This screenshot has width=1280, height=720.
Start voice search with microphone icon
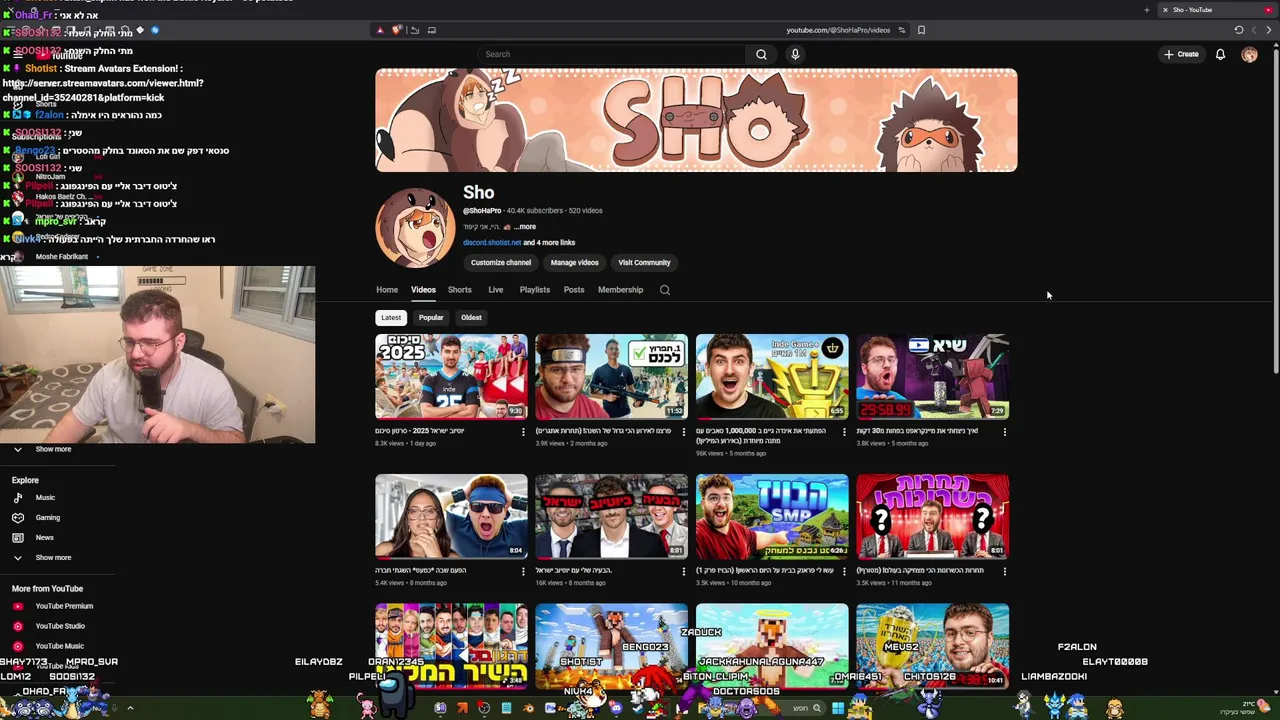[x=795, y=54]
